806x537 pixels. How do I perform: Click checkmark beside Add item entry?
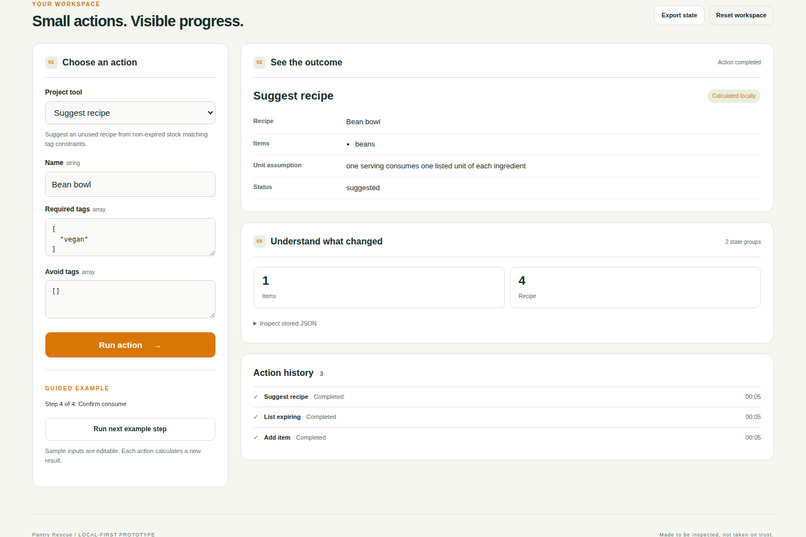pos(255,437)
